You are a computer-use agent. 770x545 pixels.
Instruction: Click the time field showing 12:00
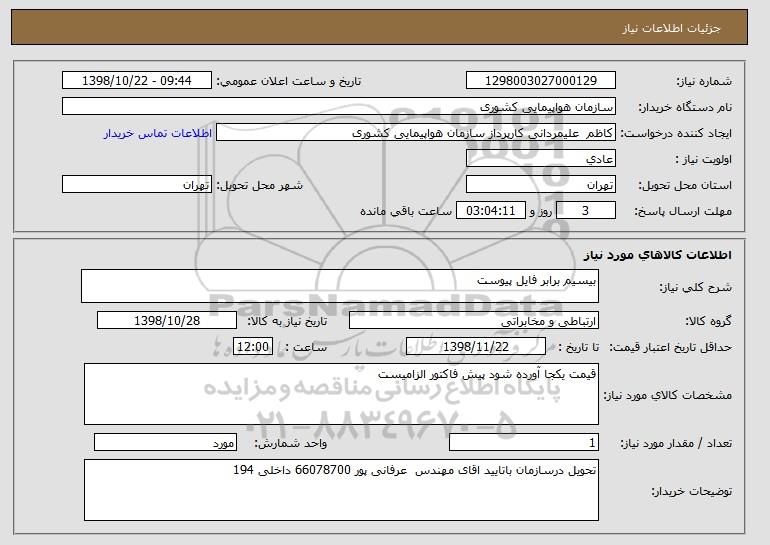click(x=253, y=347)
